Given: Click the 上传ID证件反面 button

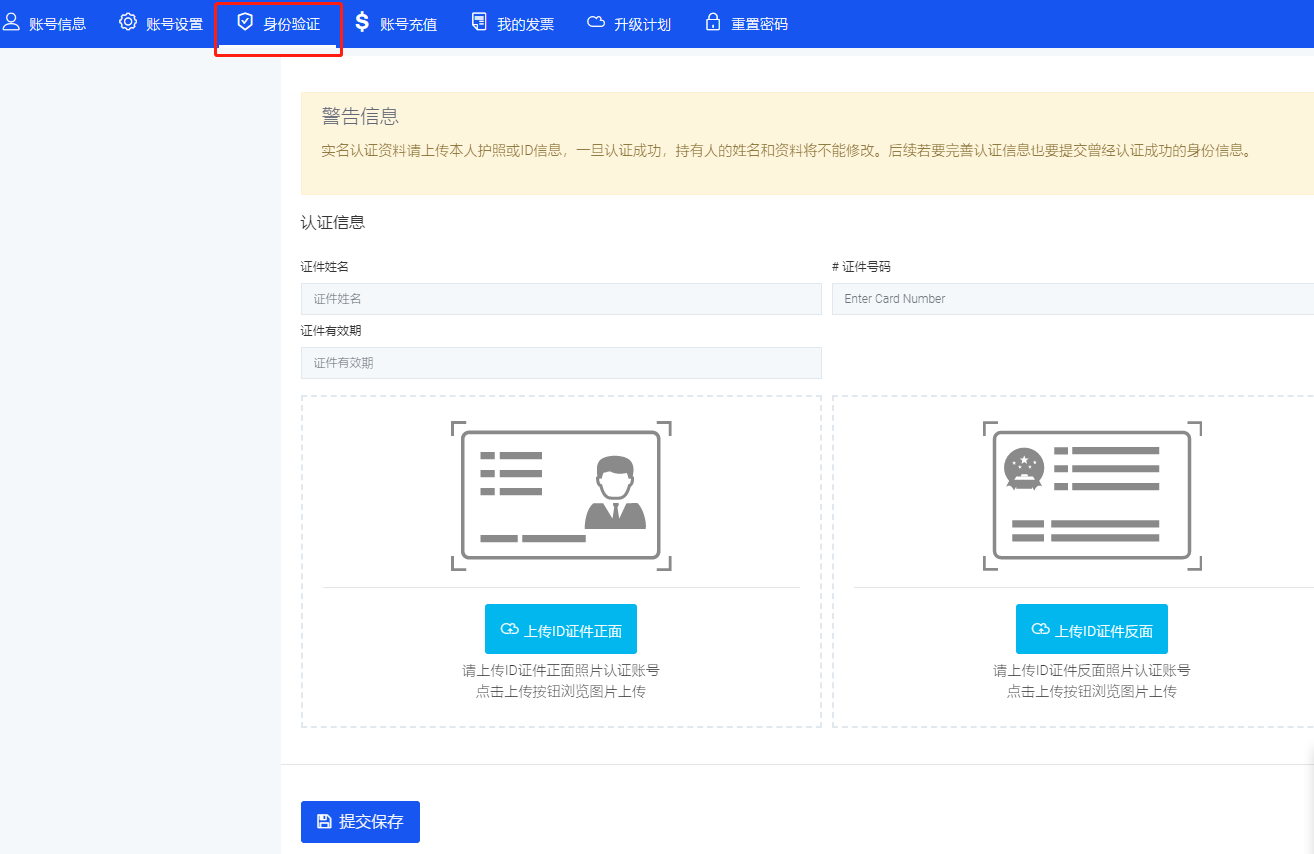Looking at the screenshot, I should coord(1092,629).
